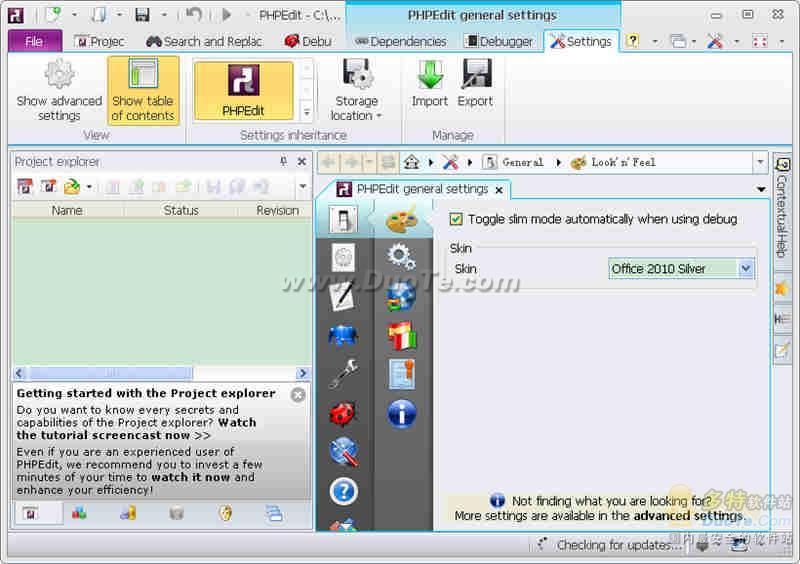Open the General page icon in sidebar
The image size is (800, 564).
coord(343,220)
